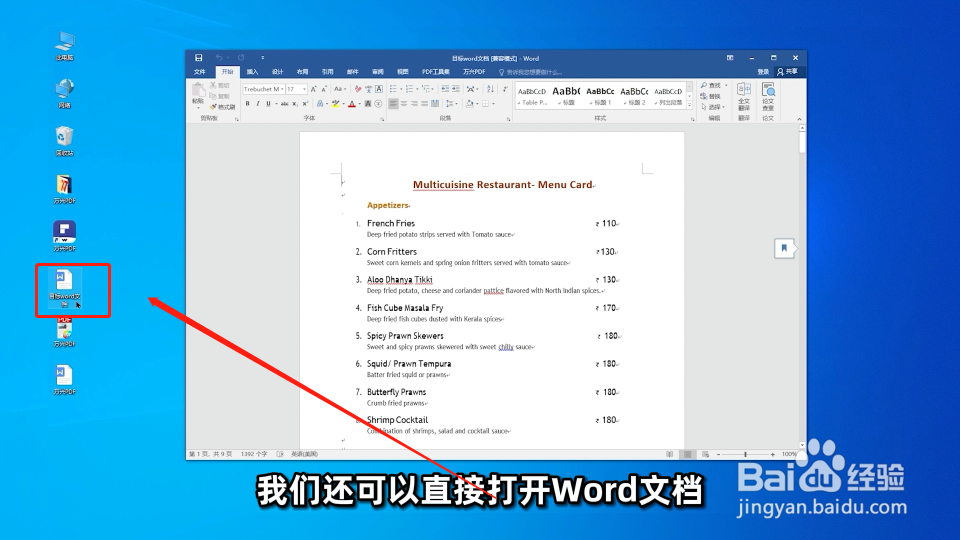Switch to the Layout (布局) tab
Image resolution: width=960 pixels, height=540 pixels.
tap(302, 72)
